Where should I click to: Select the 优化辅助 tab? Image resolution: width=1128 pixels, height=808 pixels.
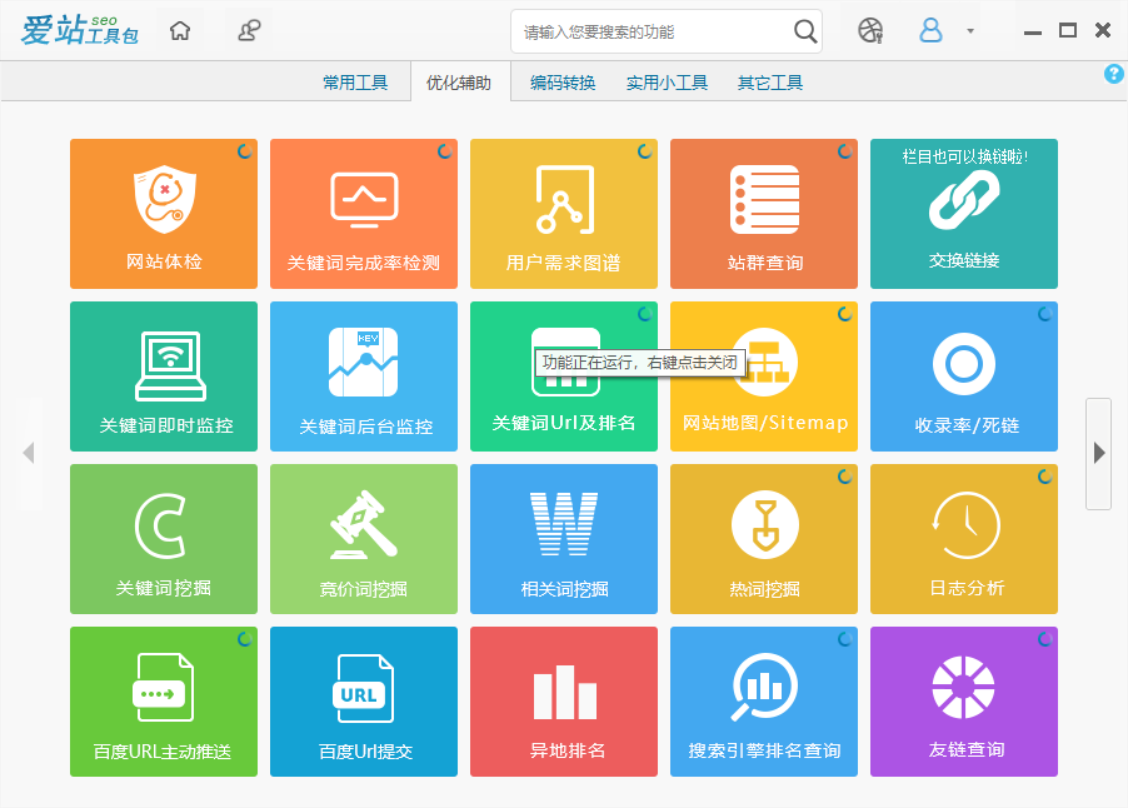(x=459, y=83)
